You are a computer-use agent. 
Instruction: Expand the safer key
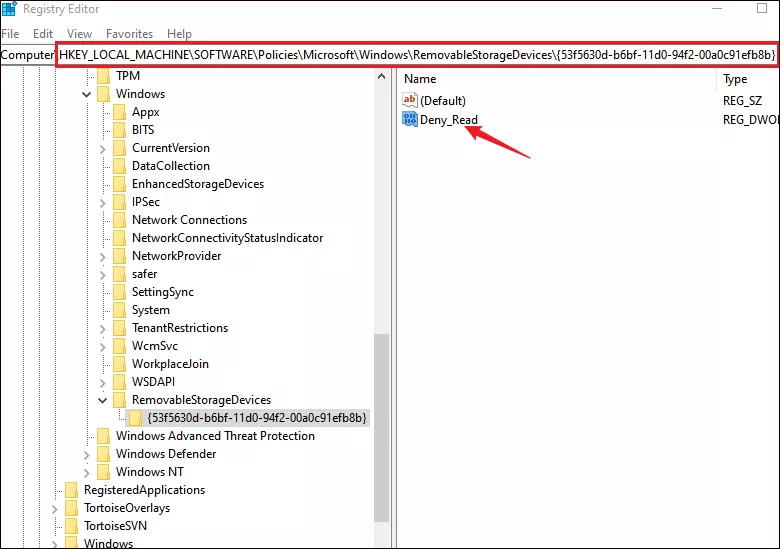click(102, 274)
